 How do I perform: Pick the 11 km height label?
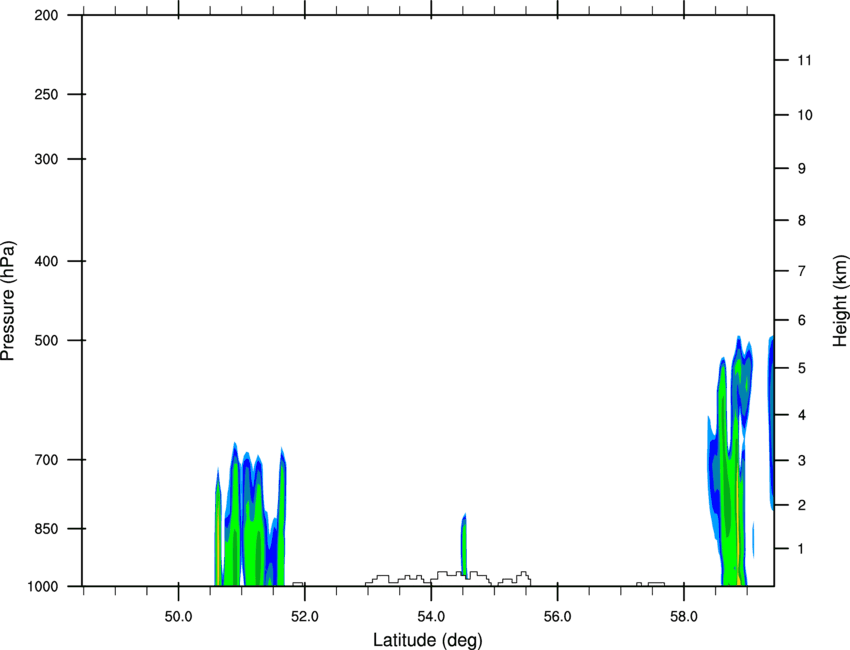tap(805, 60)
